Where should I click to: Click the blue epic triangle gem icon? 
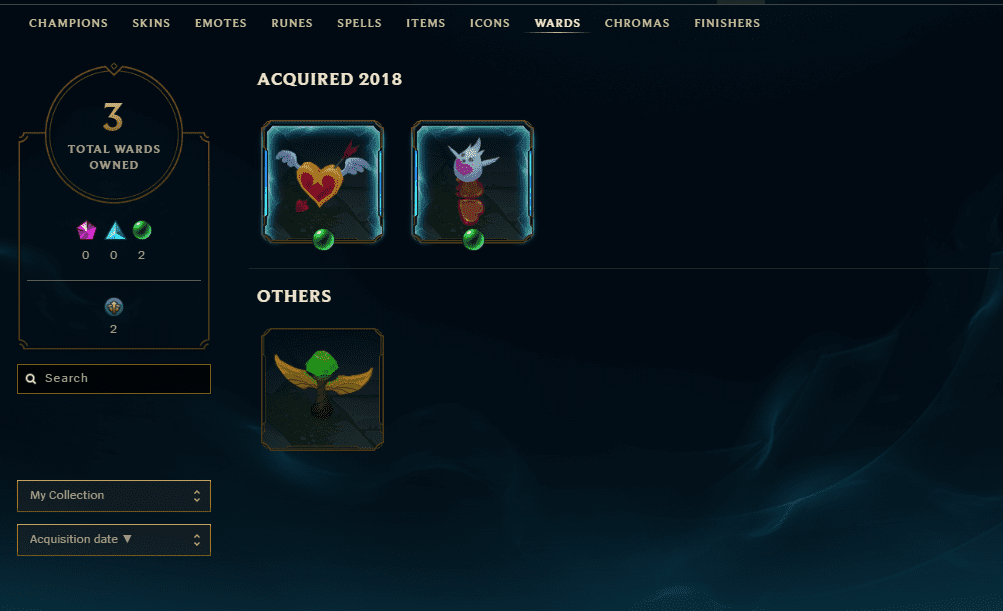coord(115,230)
